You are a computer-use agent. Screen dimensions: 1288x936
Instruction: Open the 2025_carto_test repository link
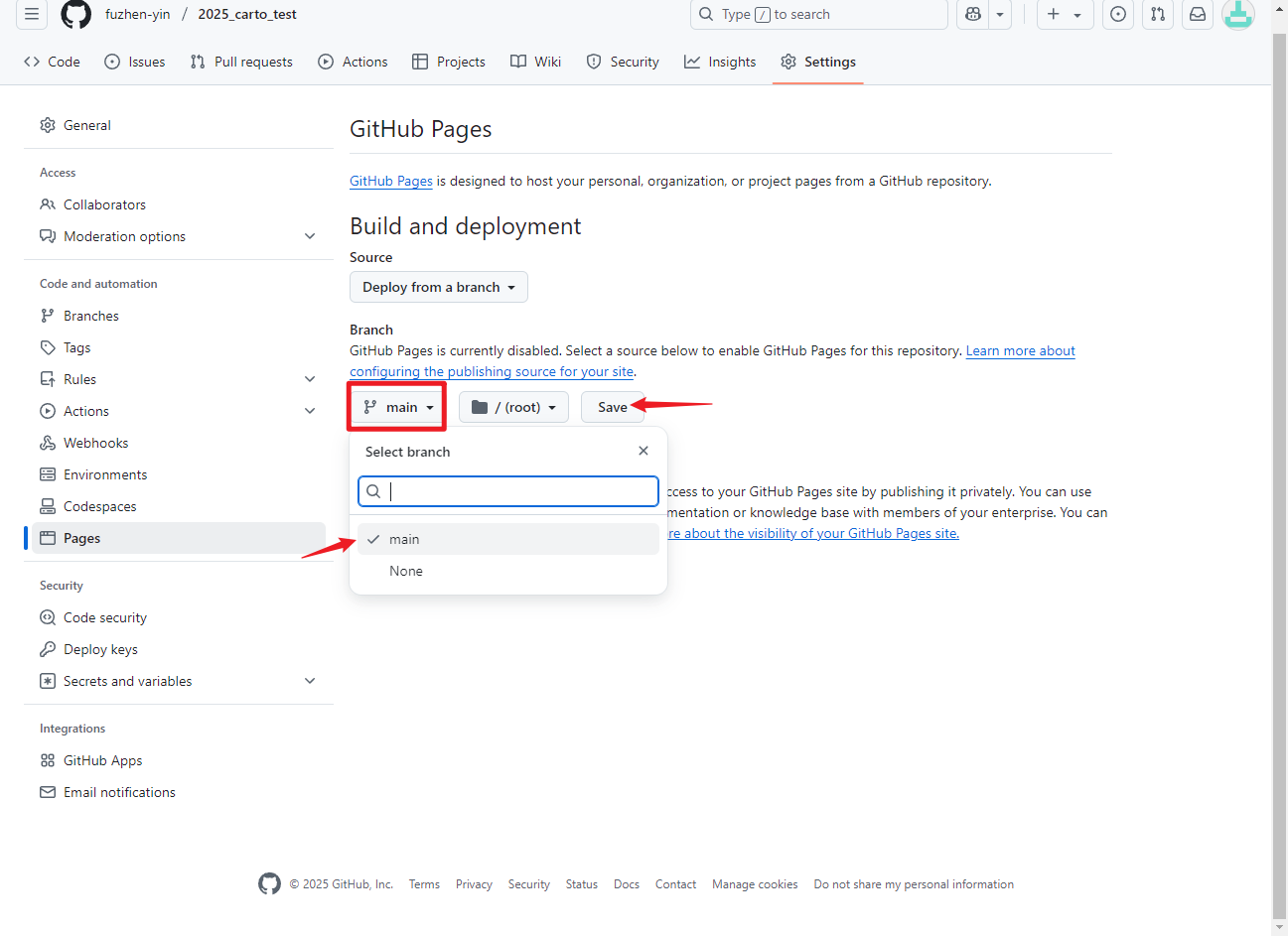tap(247, 14)
